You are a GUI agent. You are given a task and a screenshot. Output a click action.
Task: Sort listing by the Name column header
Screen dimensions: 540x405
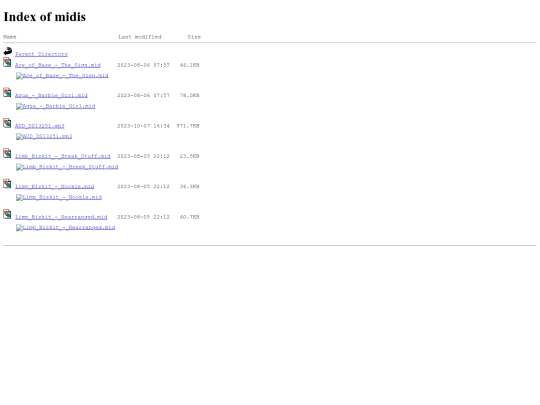click(x=10, y=37)
